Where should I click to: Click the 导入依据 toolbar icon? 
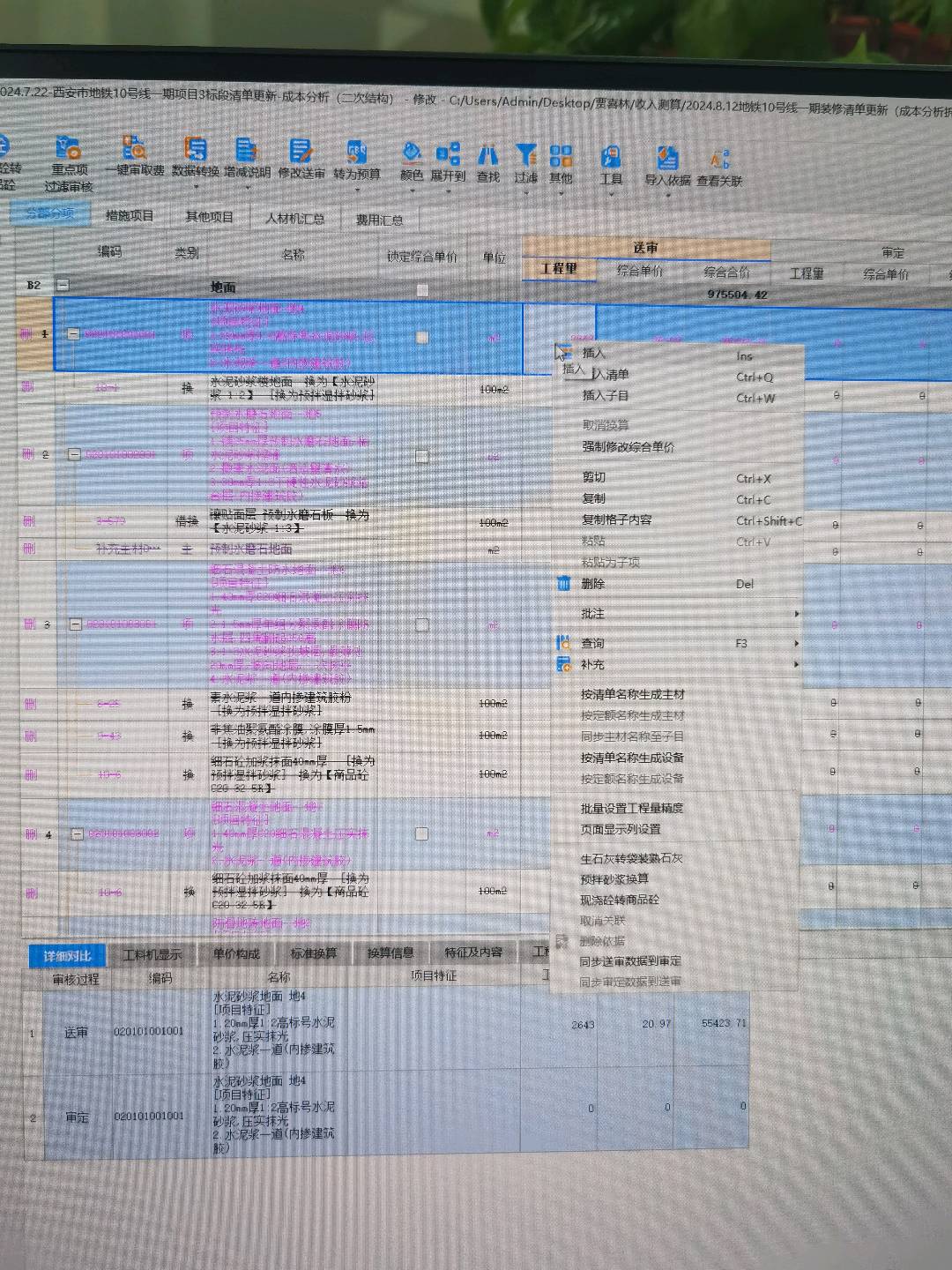point(667,158)
